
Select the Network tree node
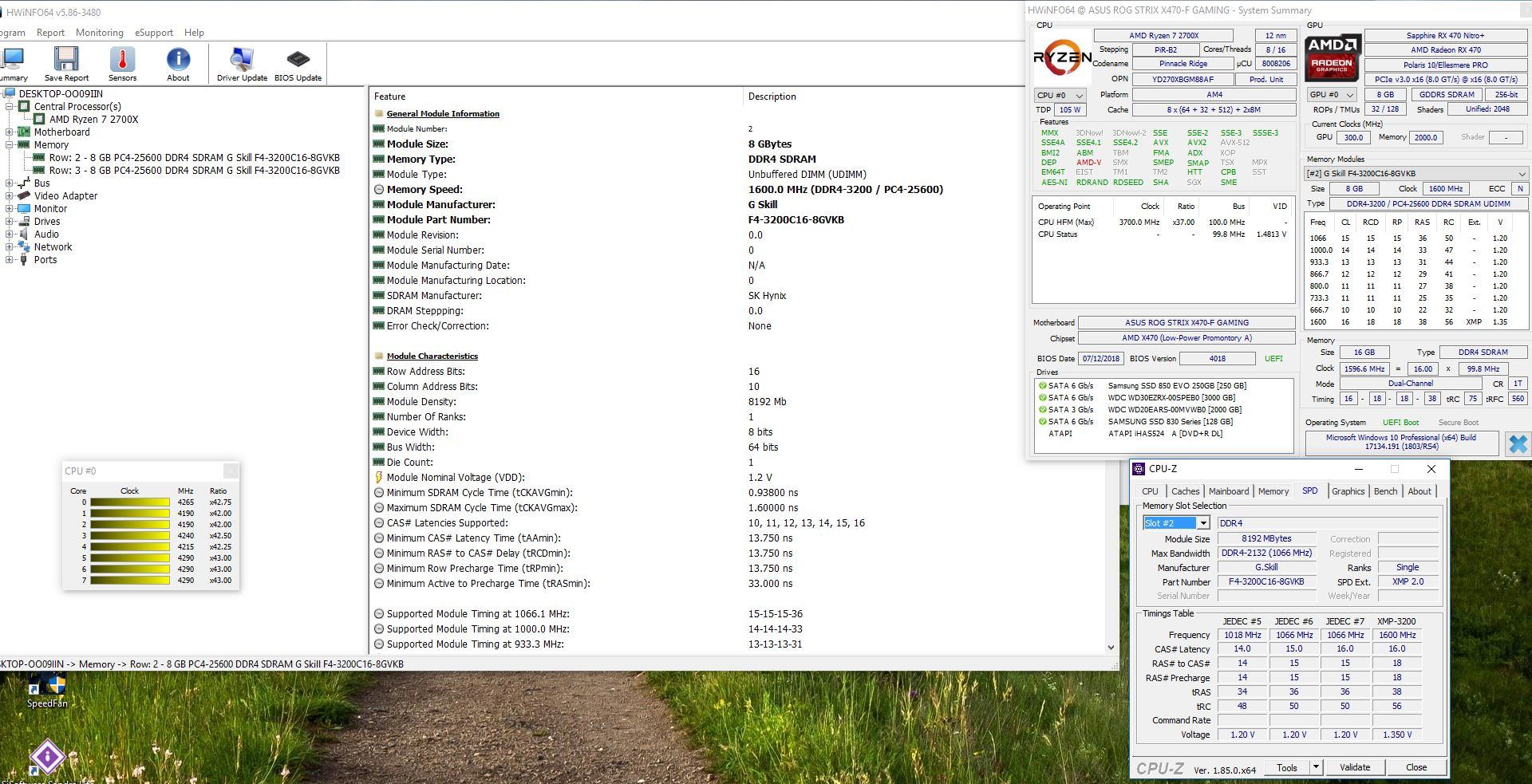coord(53,247)
